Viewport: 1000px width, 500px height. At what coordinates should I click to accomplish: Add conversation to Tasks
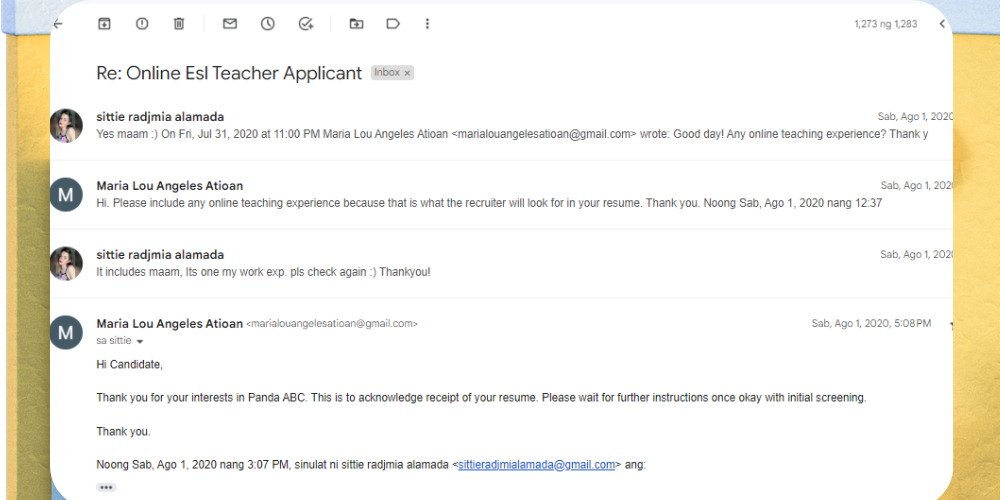[306, 24]
